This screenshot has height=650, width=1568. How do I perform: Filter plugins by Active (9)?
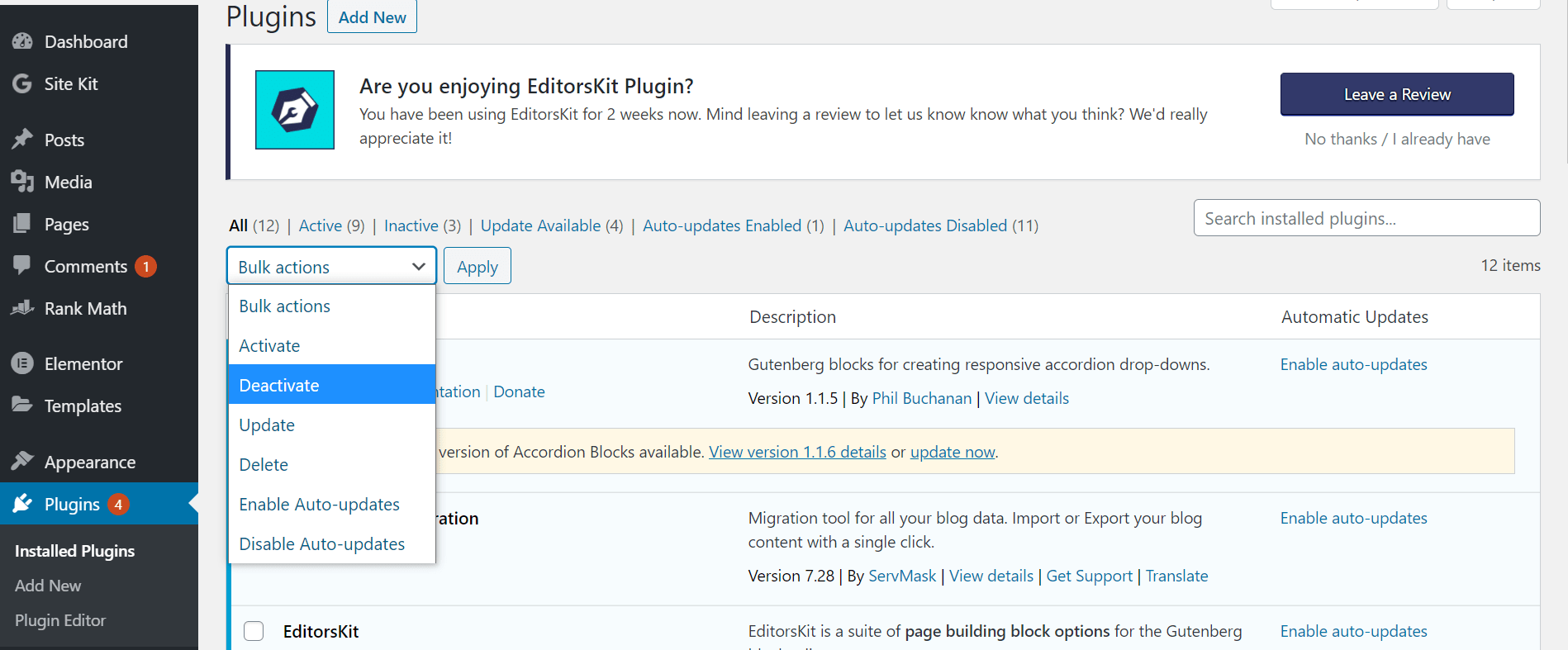tap(331, 225)
